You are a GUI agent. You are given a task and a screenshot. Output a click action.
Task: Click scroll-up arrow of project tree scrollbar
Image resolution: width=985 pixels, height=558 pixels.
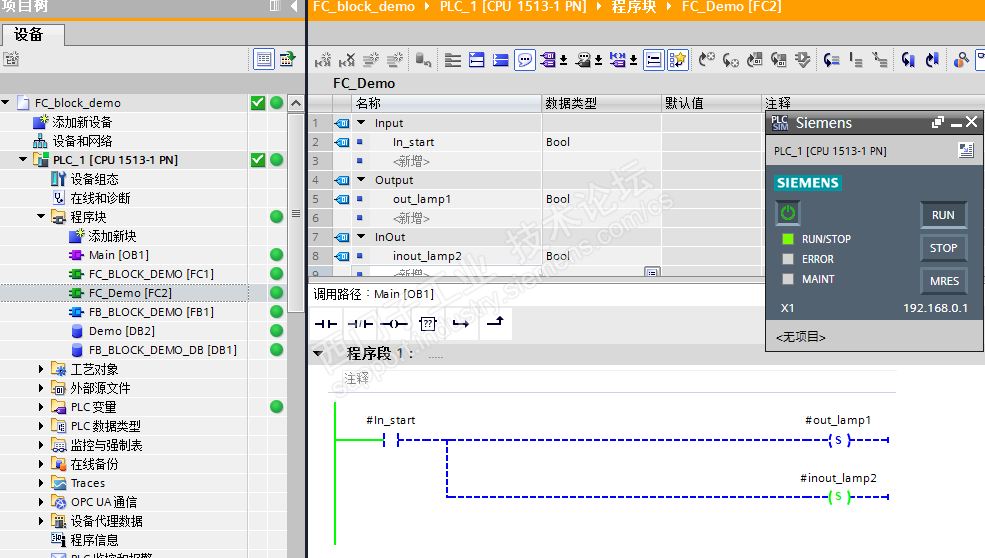296,103
